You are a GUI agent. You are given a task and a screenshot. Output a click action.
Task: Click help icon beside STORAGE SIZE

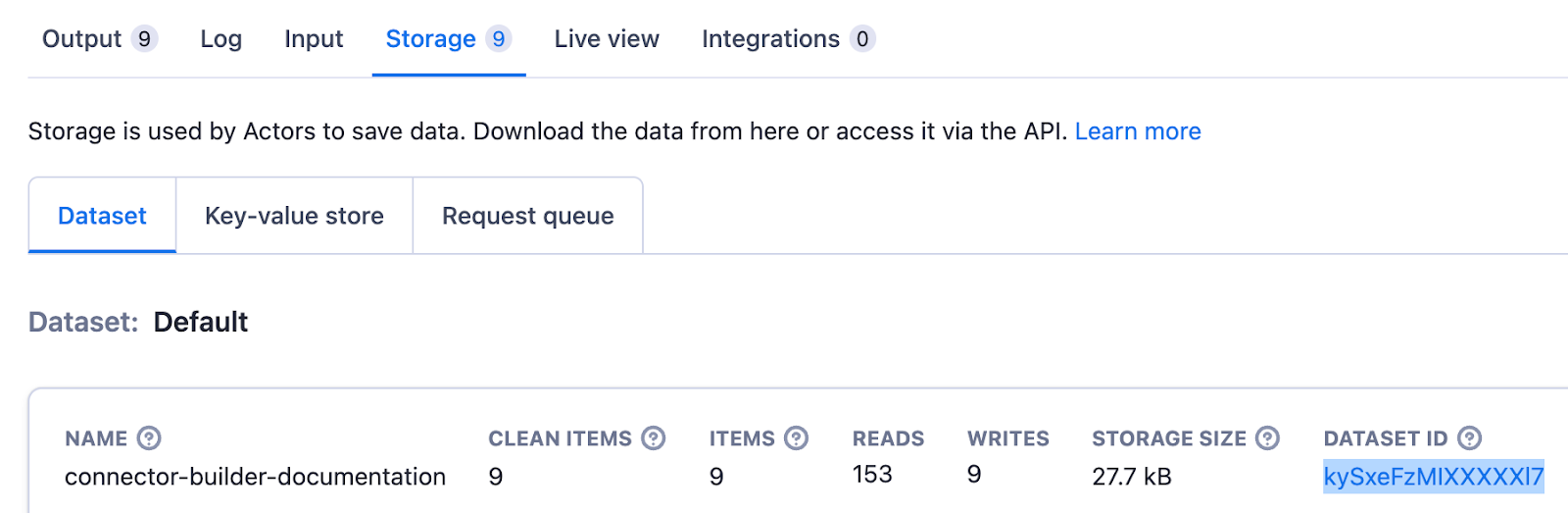(x=1268, y=438)
